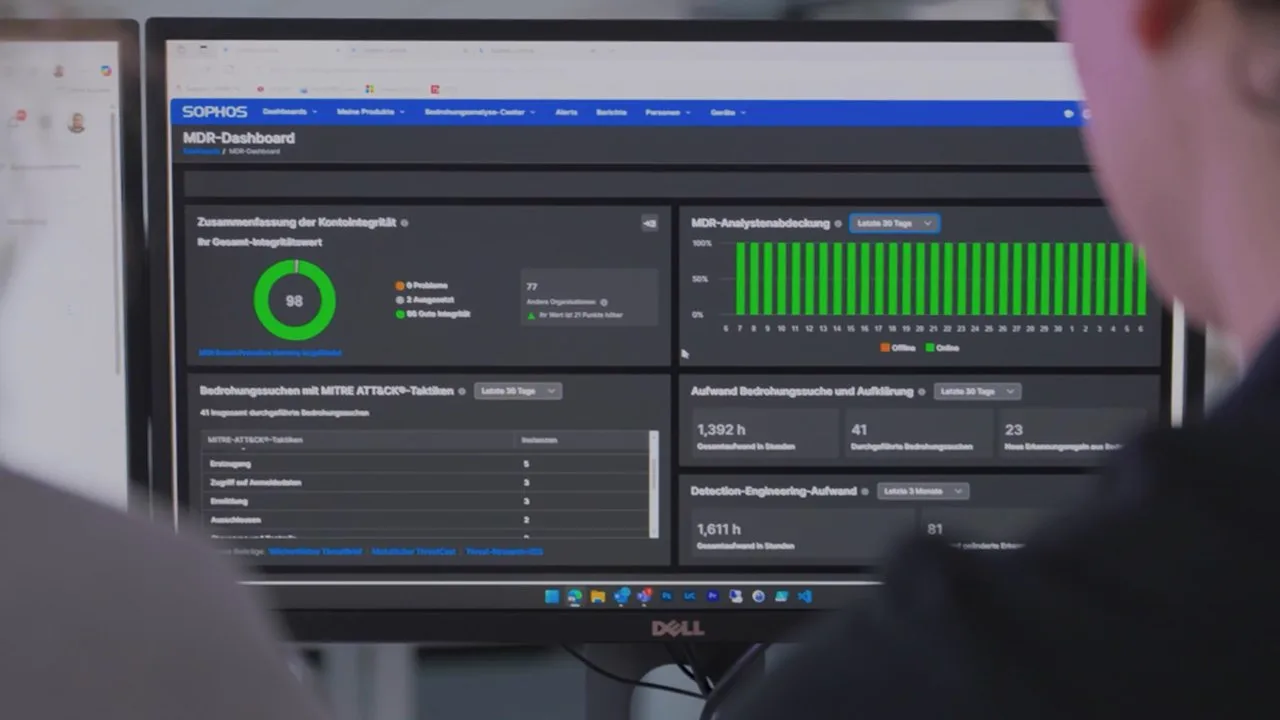This screenshot has width=1280, height=720.
Task: Select the Probleme legend entry
Action: (x=422, y=286)
